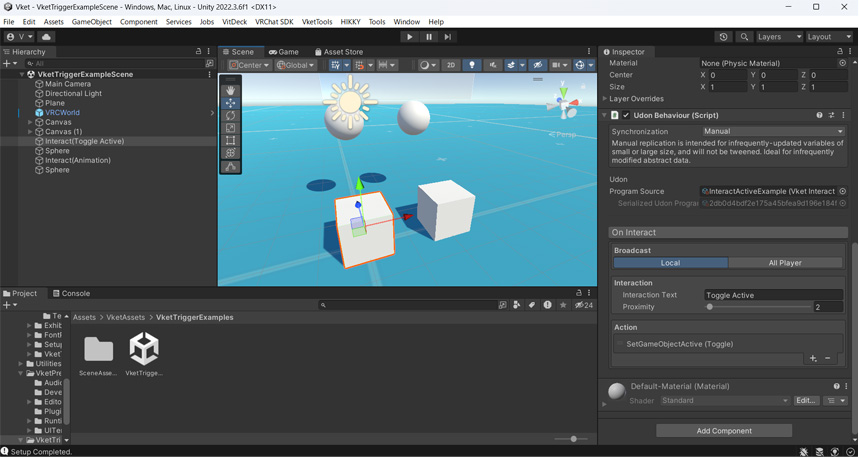859x458 pixels.
Task: Open the Layers dropdown
Action: coord(779,37)
